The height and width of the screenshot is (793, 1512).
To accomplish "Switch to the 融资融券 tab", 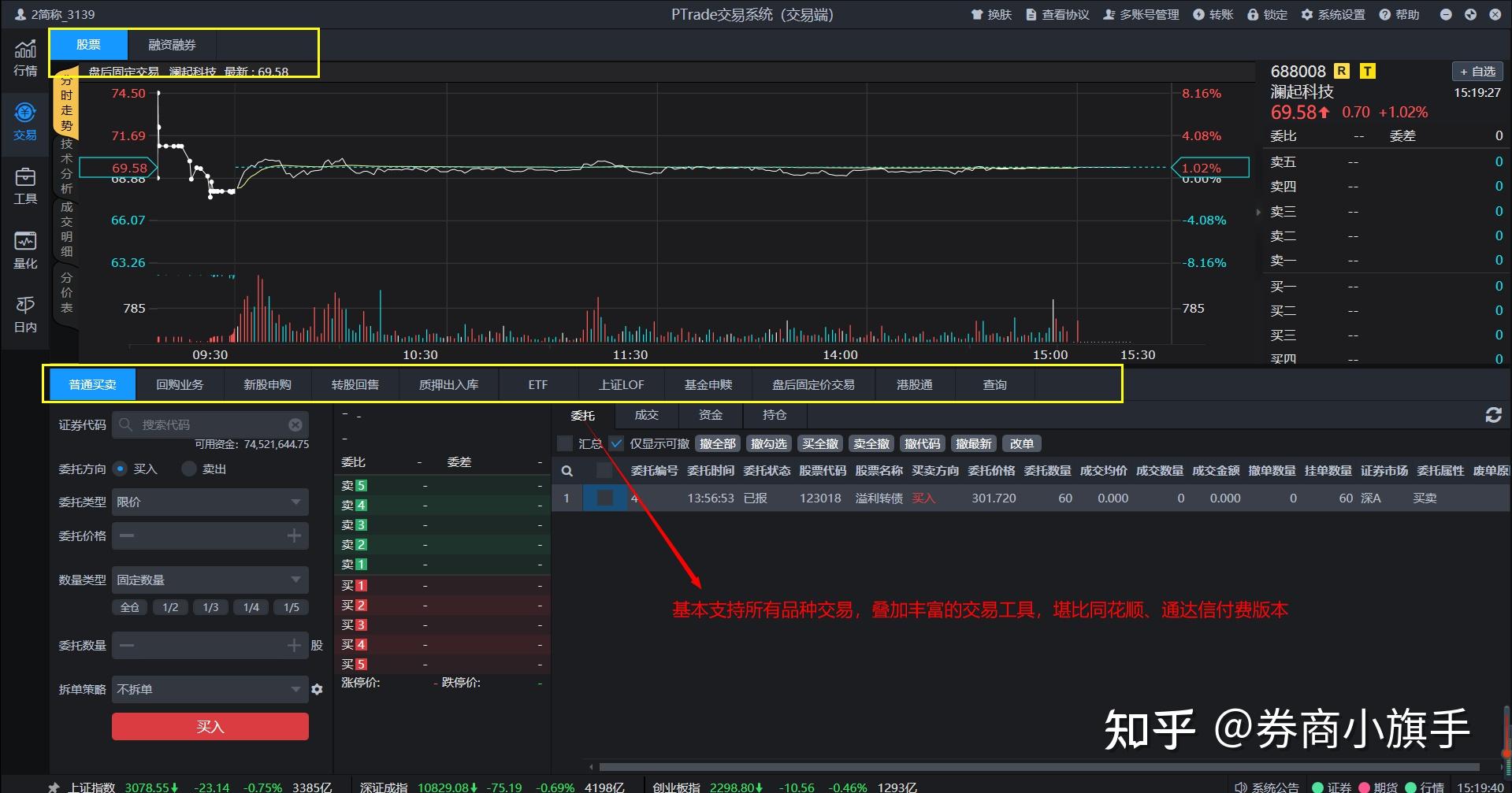I will coord(171,45).
